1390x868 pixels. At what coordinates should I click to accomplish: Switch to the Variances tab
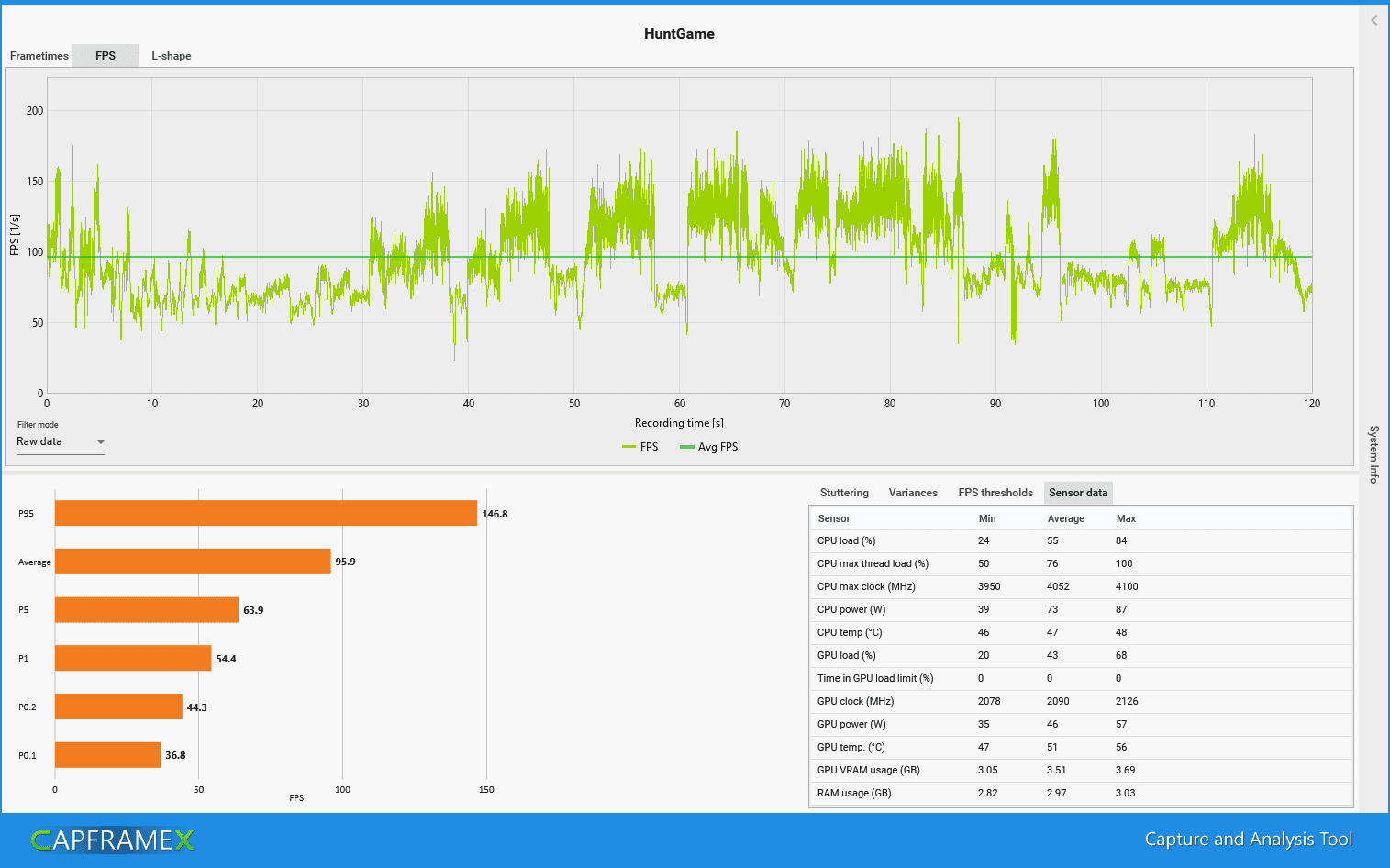(x=913, y=493)
